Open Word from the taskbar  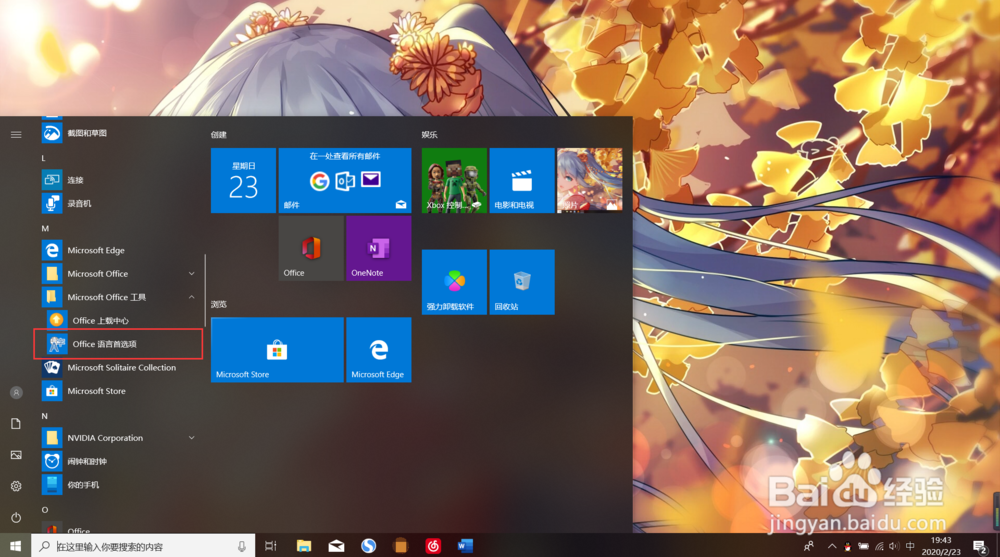click(x=465, y=546)
